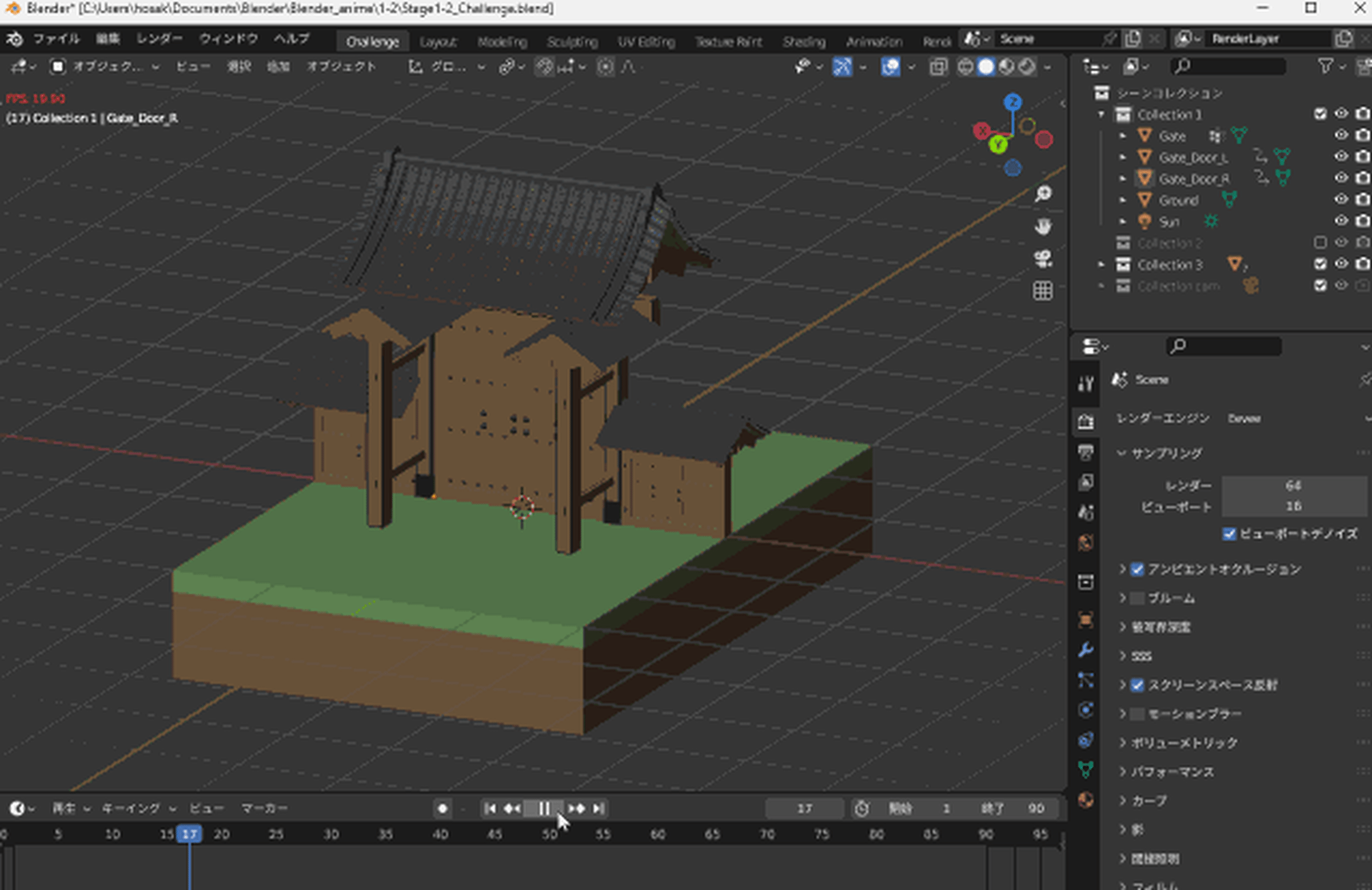Viewport: 1372px width, 890px height.
Task: Disable Ambient Occlusion checkbox
Action: (x=1137, y=569)
